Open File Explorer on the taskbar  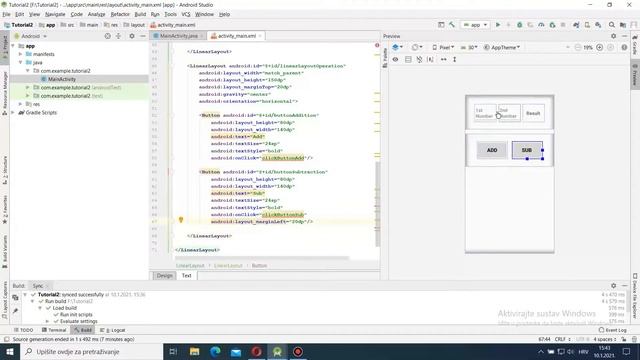195,351
